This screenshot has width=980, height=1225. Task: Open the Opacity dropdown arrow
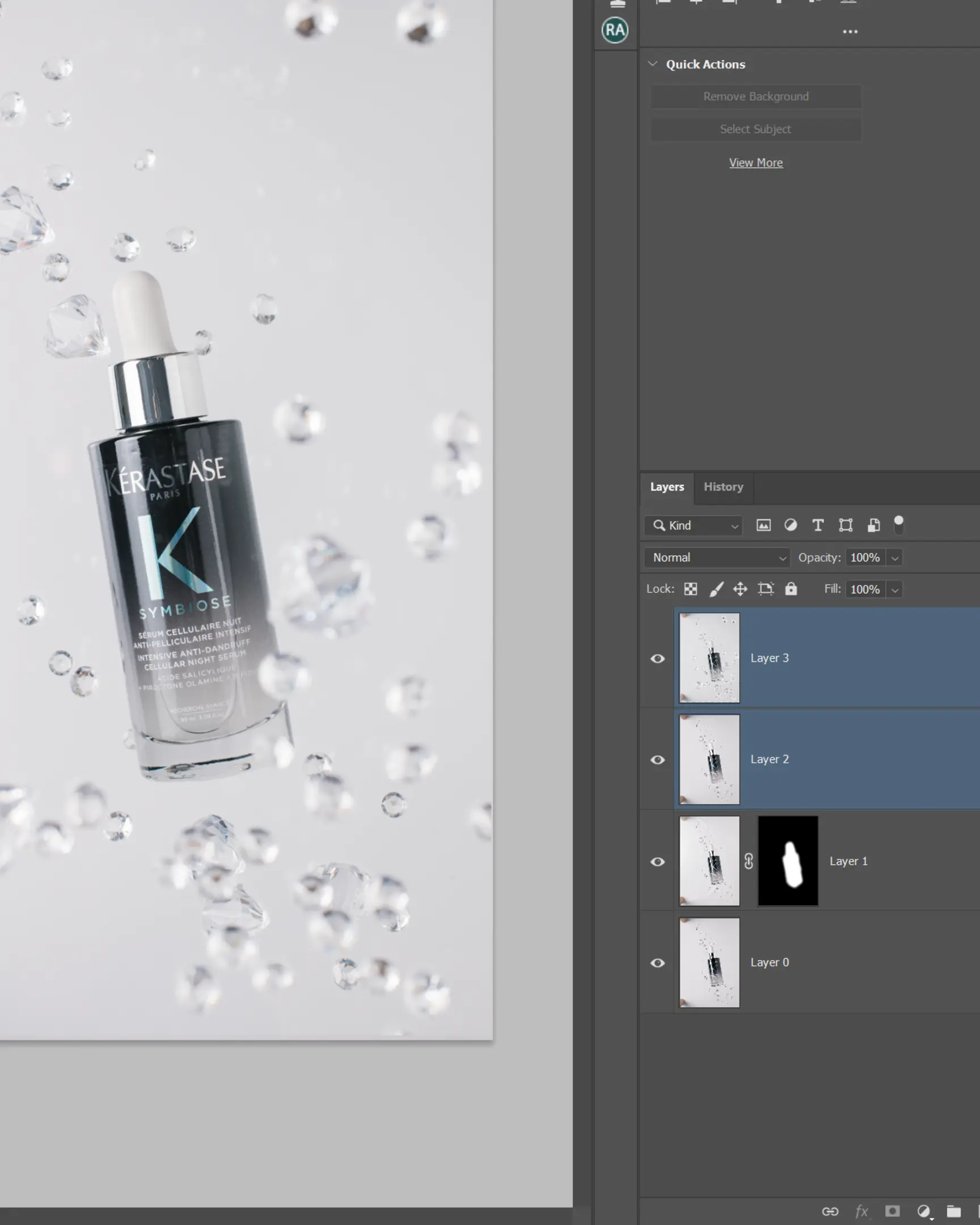(894, 557)
